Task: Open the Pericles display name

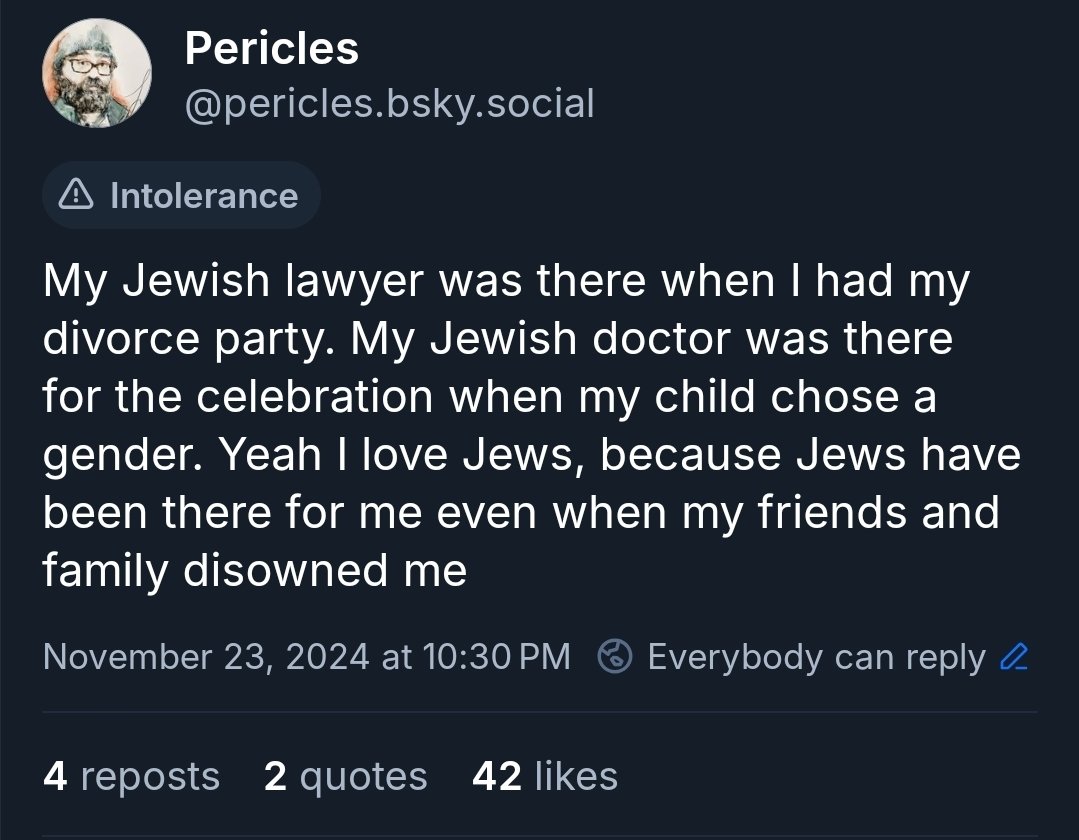Action: pos(271,48)
